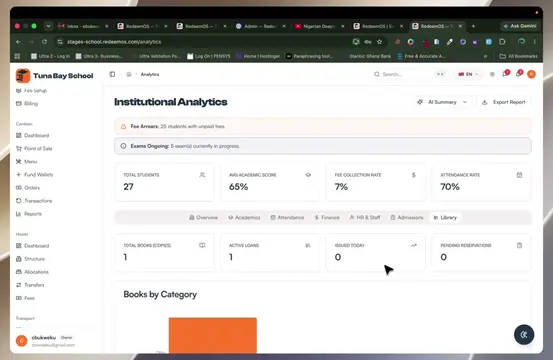
Task: Open the orange user avatar in header
Action: pyautogui.click(x=531, y=74)
